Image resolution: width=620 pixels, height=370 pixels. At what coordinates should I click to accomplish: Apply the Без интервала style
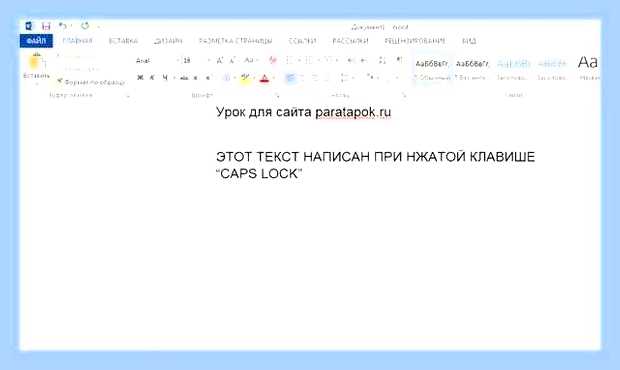[x=472, y=69]
